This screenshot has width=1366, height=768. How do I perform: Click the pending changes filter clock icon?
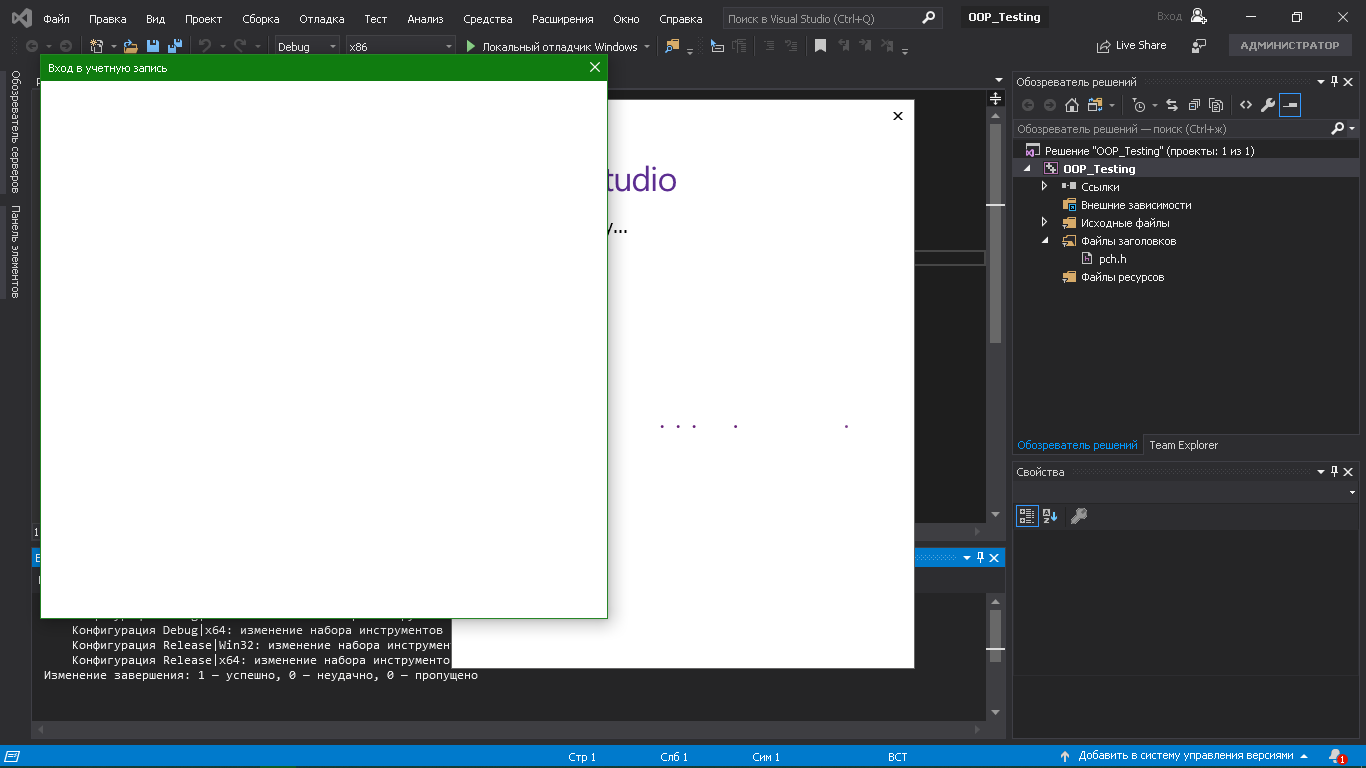tap(1139, 105)
